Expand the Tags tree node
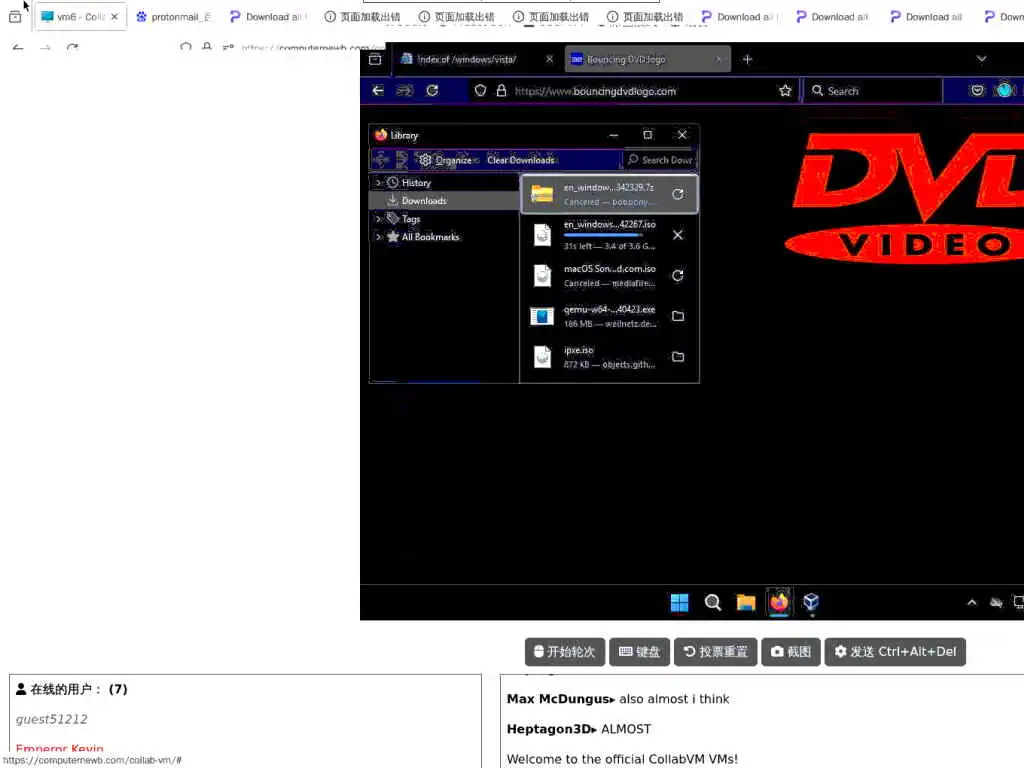Image resolution: width=1024 pixels, height=768 pixels. pos(378,219)
